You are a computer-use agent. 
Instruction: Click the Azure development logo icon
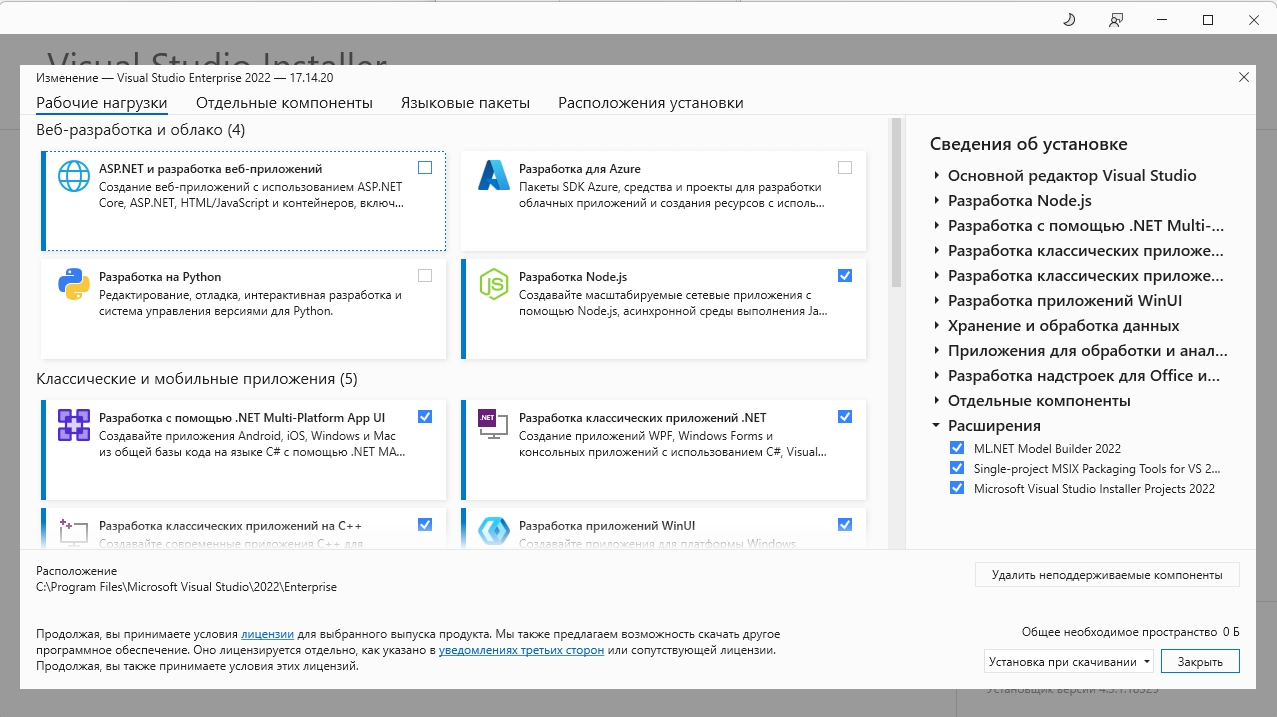coord(494,176)
